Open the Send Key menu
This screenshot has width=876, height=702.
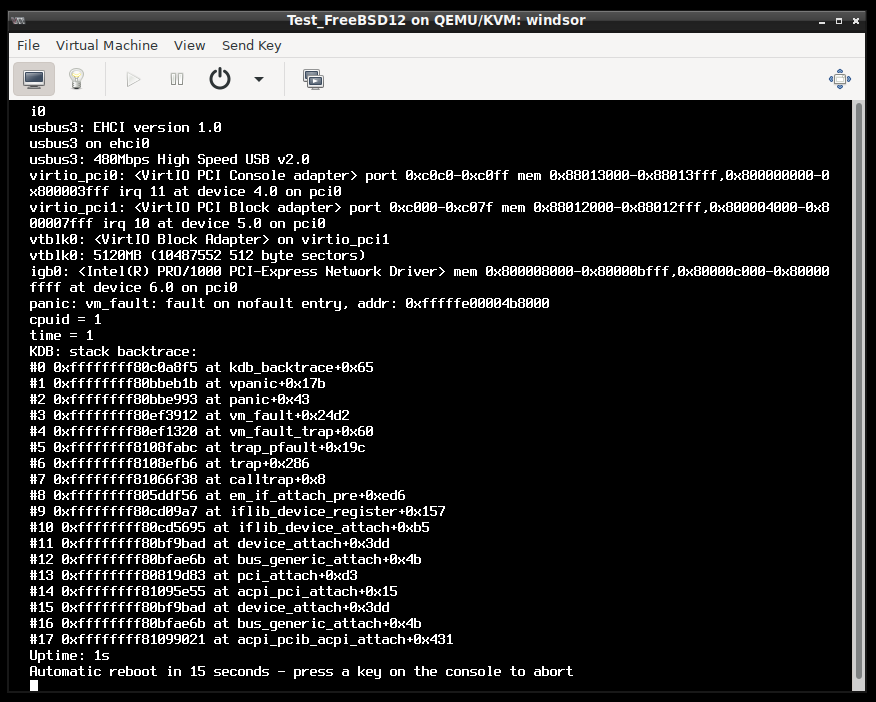coord(251,45)
